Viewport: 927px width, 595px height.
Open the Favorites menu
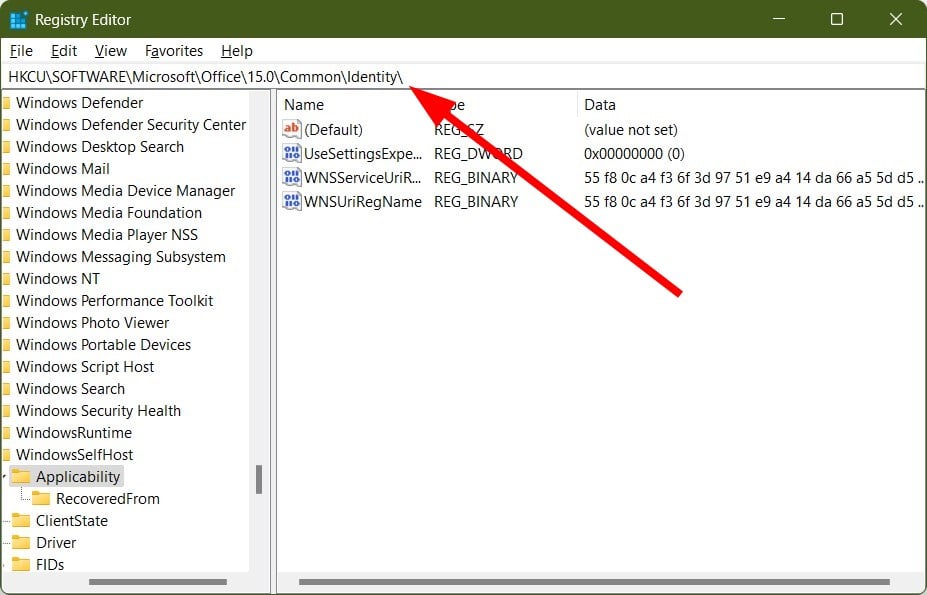point(174,51)
